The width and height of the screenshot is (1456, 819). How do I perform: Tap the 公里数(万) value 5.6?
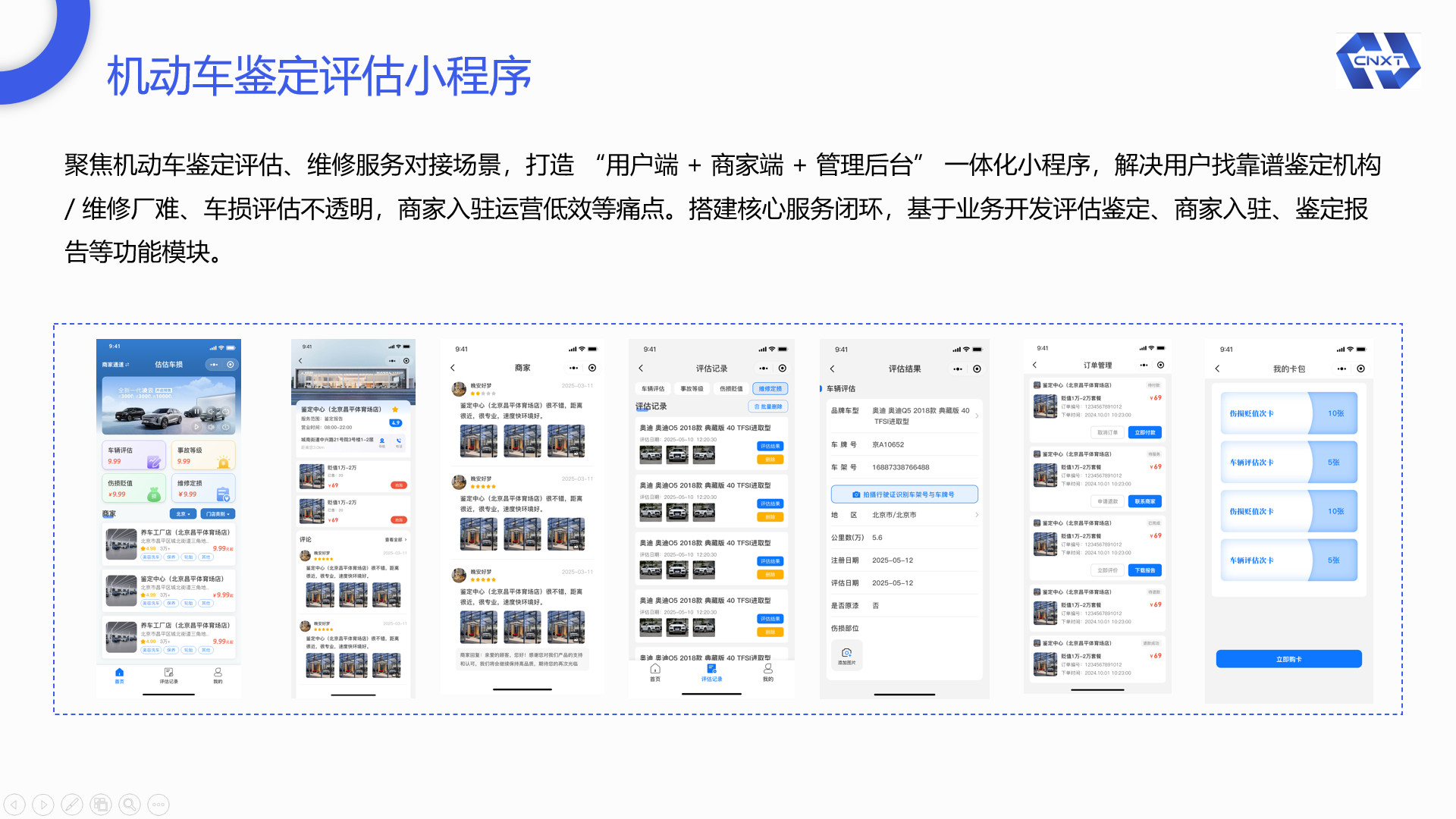877,538
